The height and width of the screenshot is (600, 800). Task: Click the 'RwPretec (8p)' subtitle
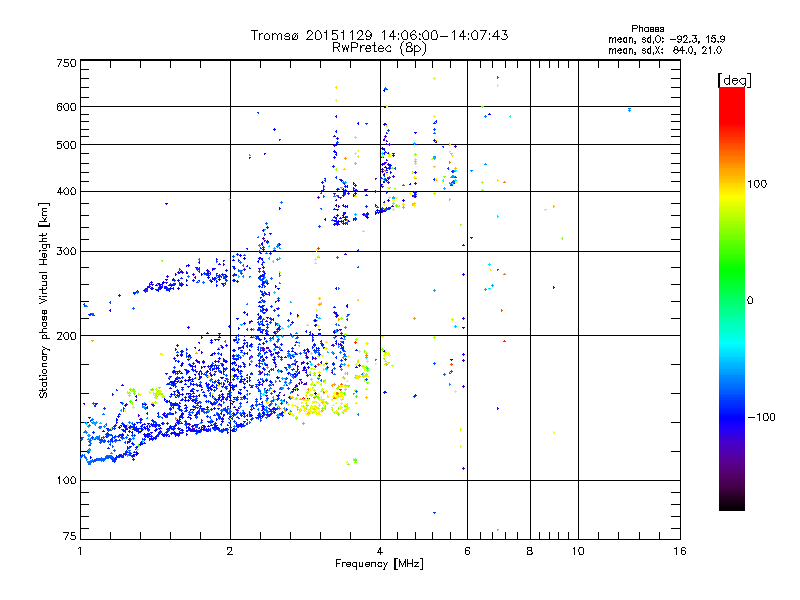[x=379, y=48]
